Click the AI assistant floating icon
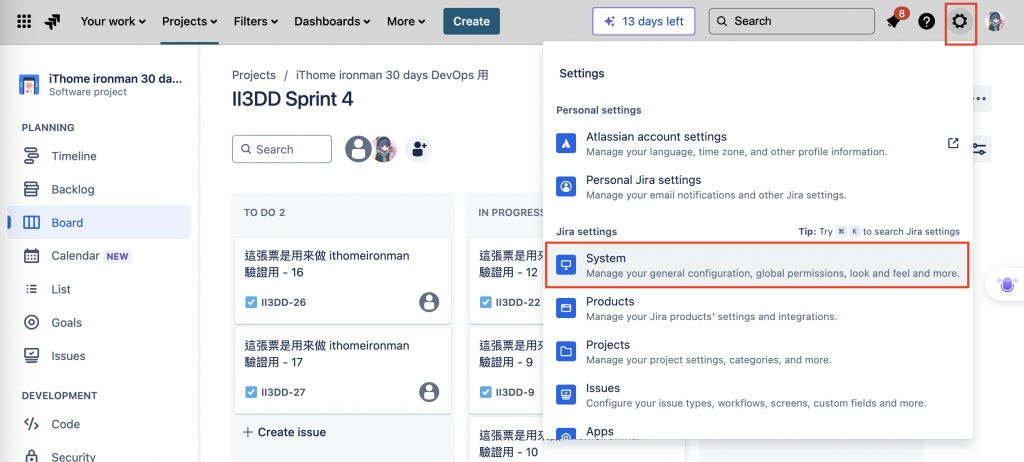 pyautogui.click(x=1007, y=284)
